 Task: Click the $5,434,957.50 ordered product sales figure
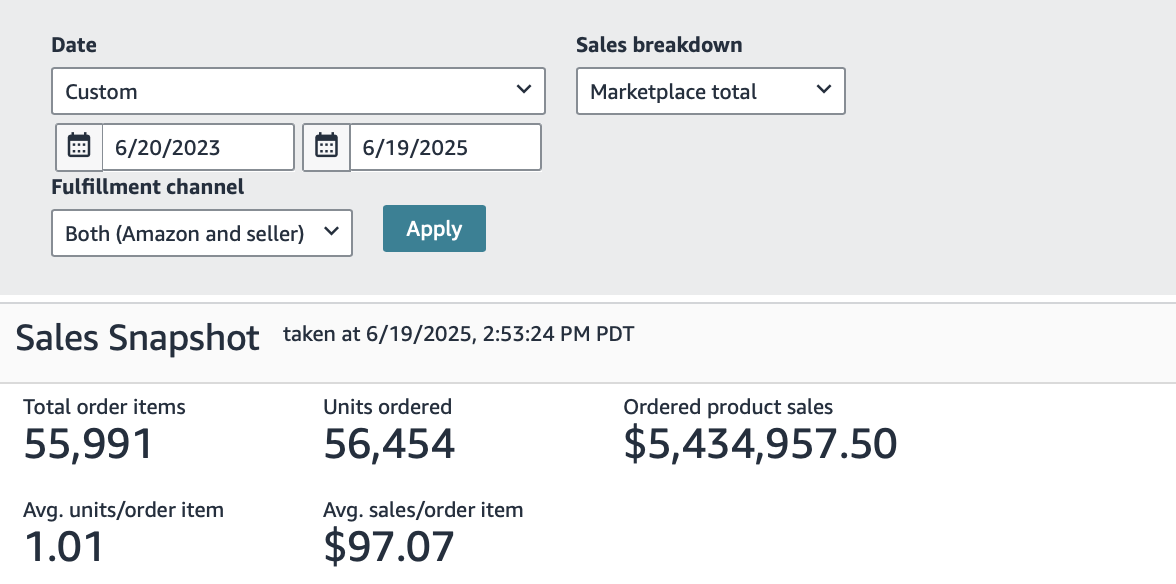760,444
